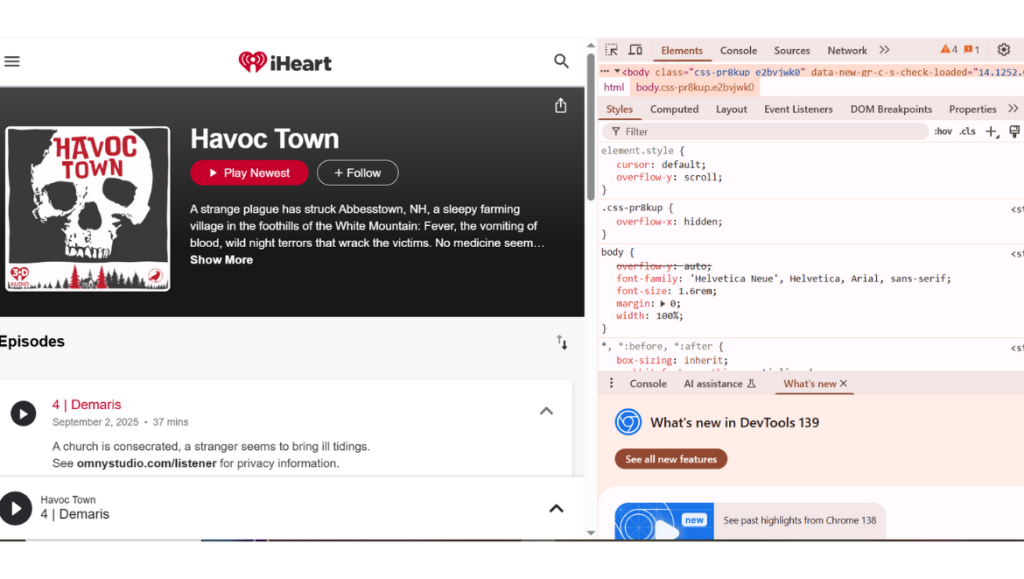Show More of the podcast description

tap(221, 260)
